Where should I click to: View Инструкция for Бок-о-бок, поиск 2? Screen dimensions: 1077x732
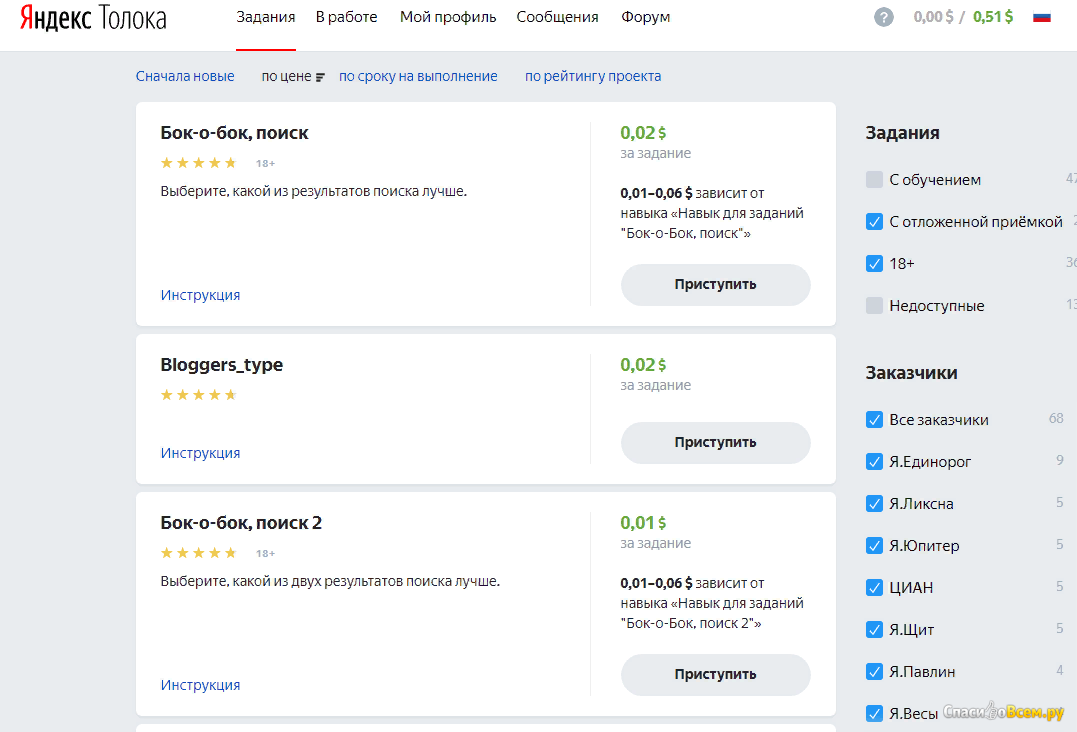[x=200, y=685]
